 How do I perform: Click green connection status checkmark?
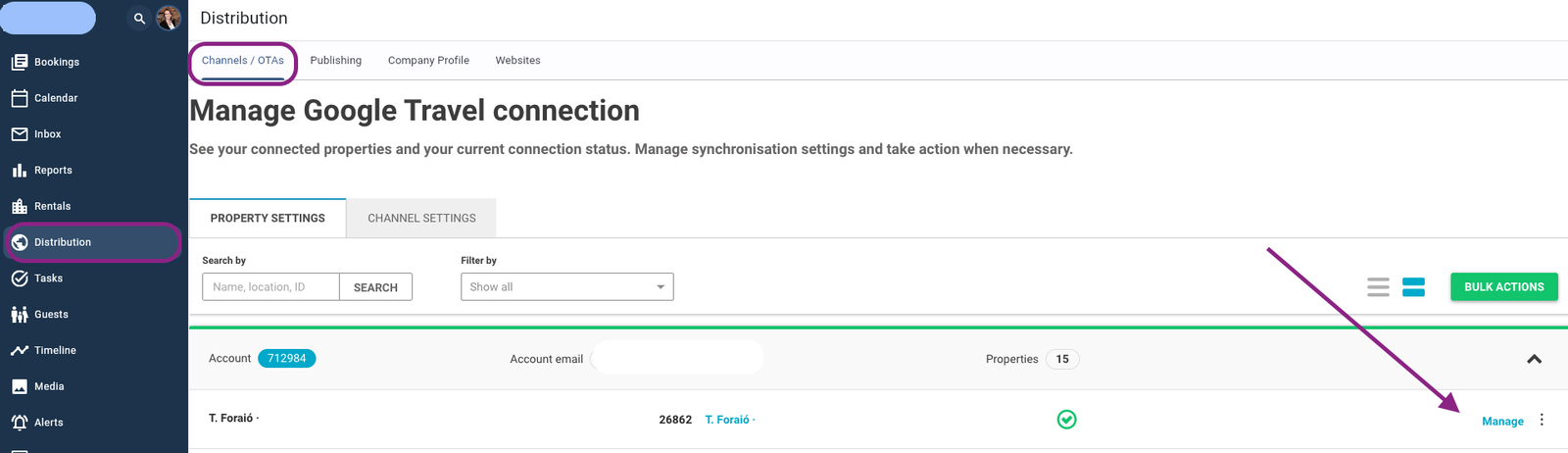tap(1066, 420)
